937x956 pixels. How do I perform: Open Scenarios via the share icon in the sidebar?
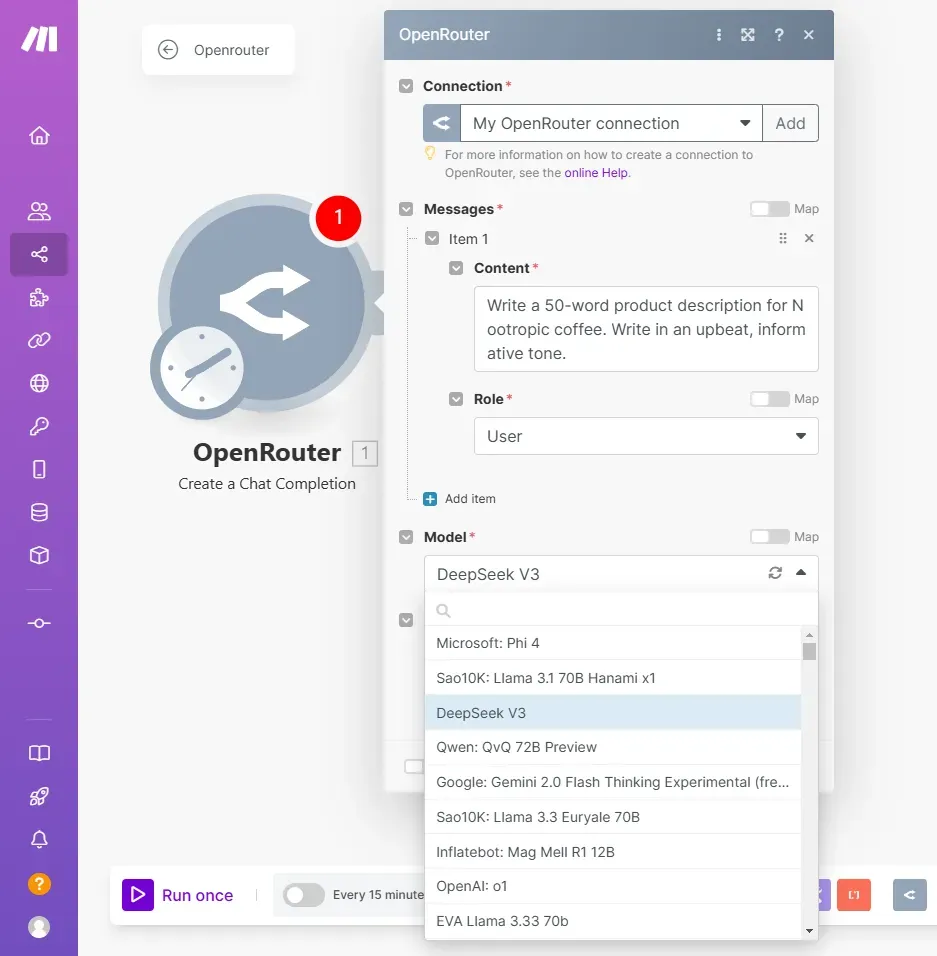39,254
